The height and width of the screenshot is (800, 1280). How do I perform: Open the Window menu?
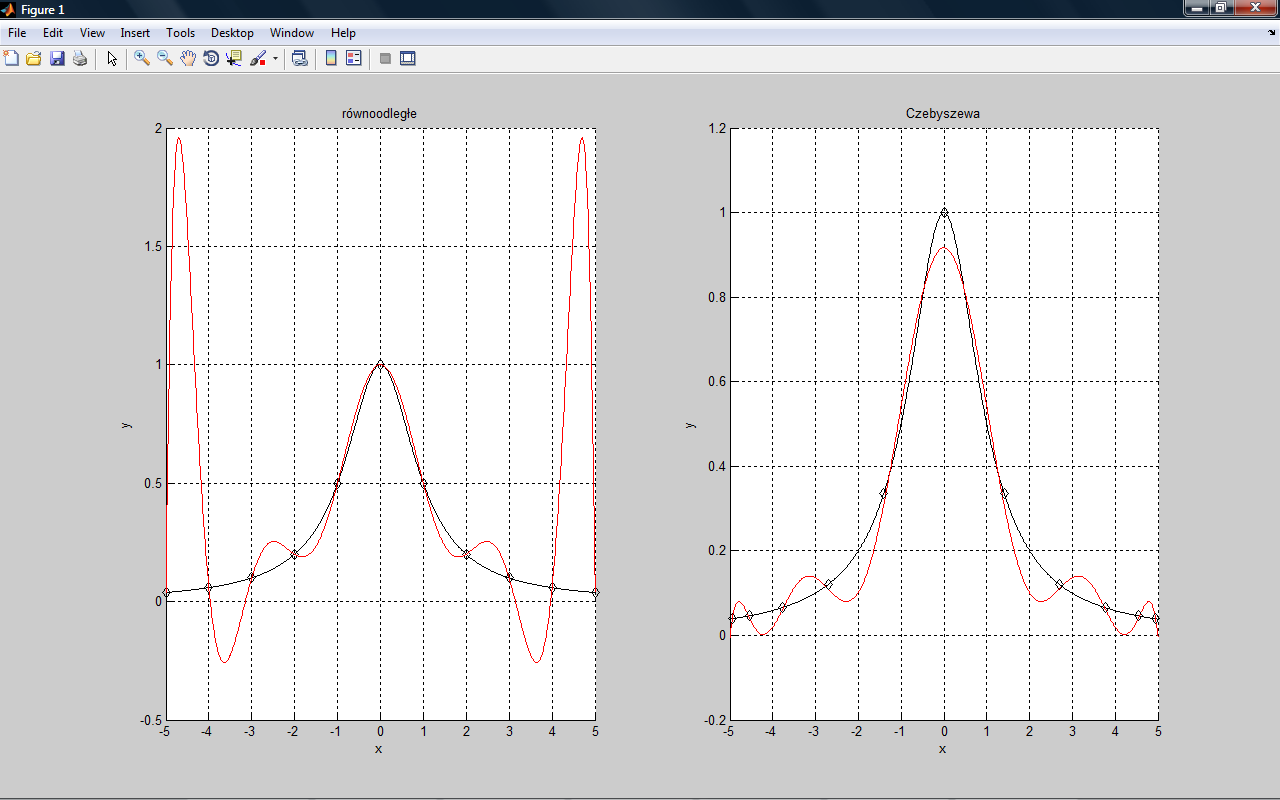292,33
